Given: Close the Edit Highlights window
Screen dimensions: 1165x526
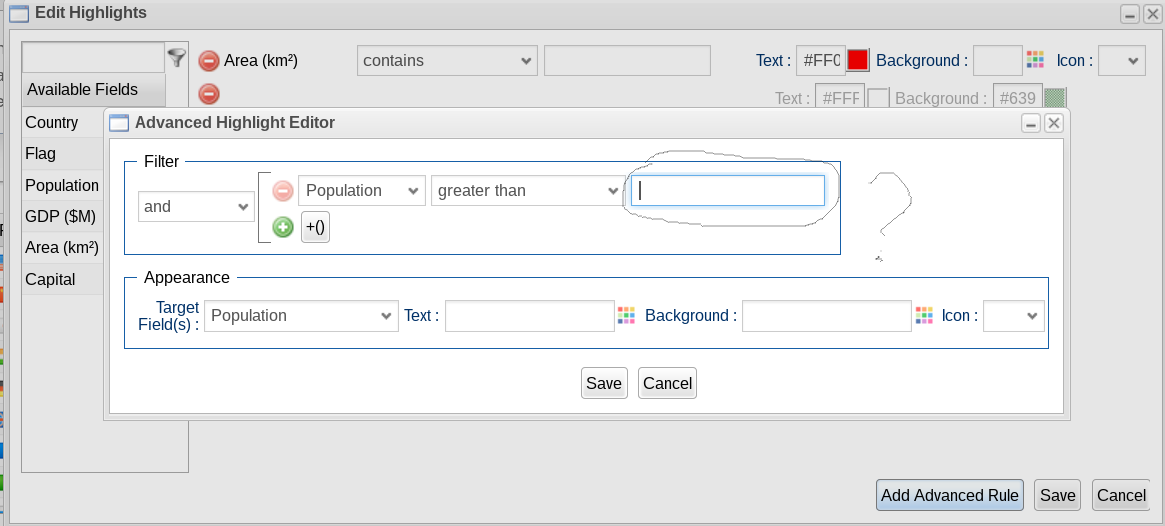Looking at the screenshot, I should click(1152, 13).
